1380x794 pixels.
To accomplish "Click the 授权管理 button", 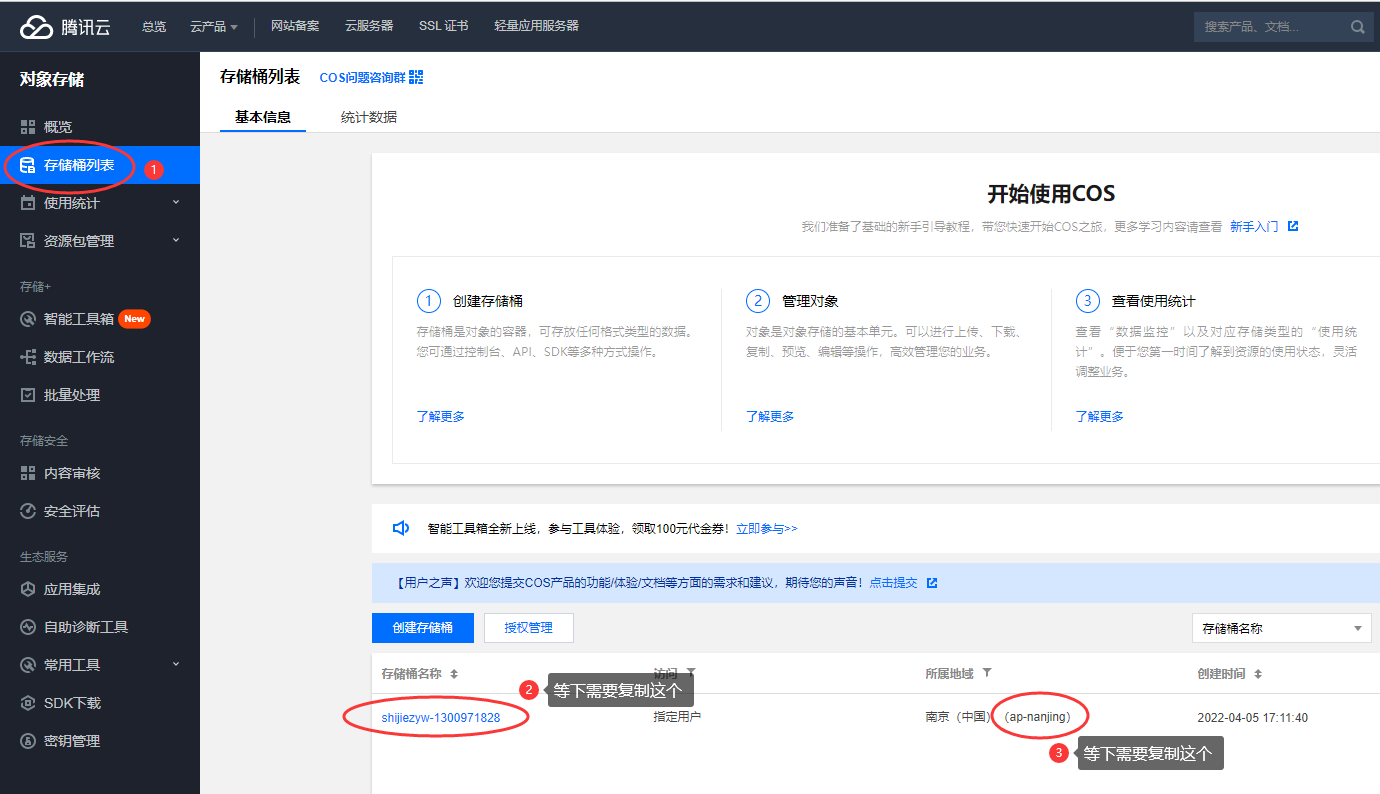I will (529, 628).
